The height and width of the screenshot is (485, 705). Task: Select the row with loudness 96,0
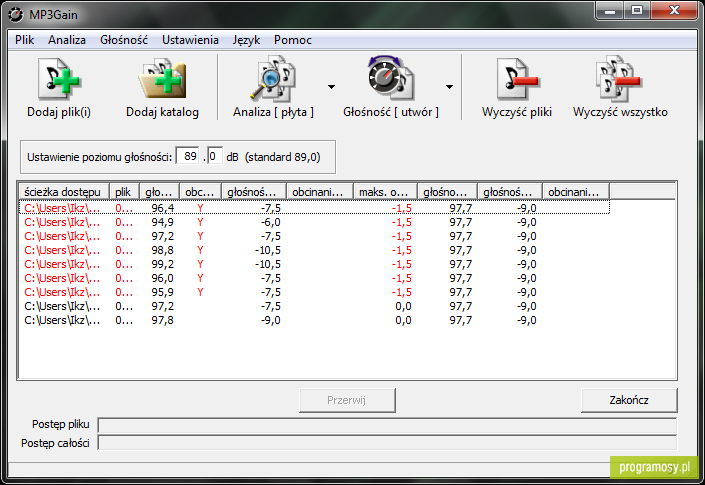[314, 278]
